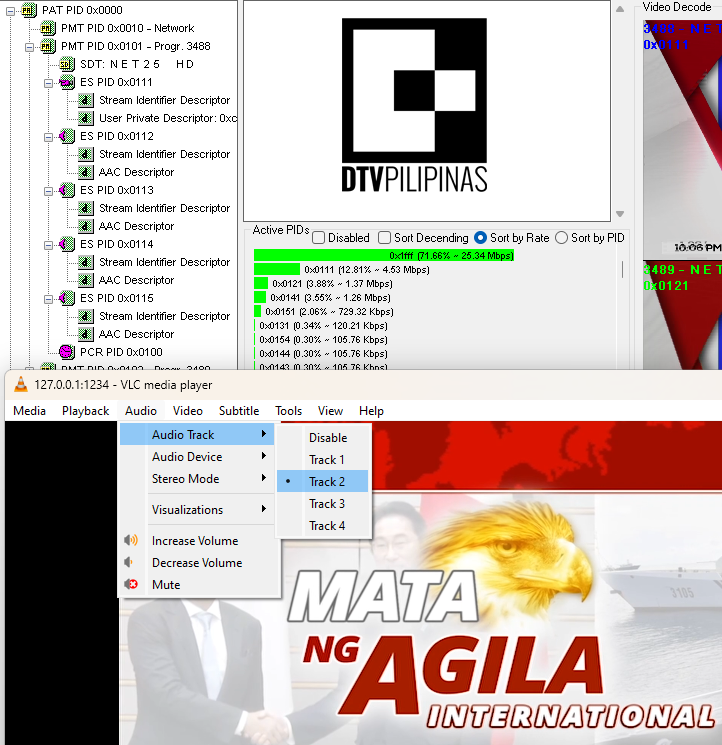Click AAC Descriptor icon under ES PID 0x0112
The image size is (722, 745).
(86, 172)
